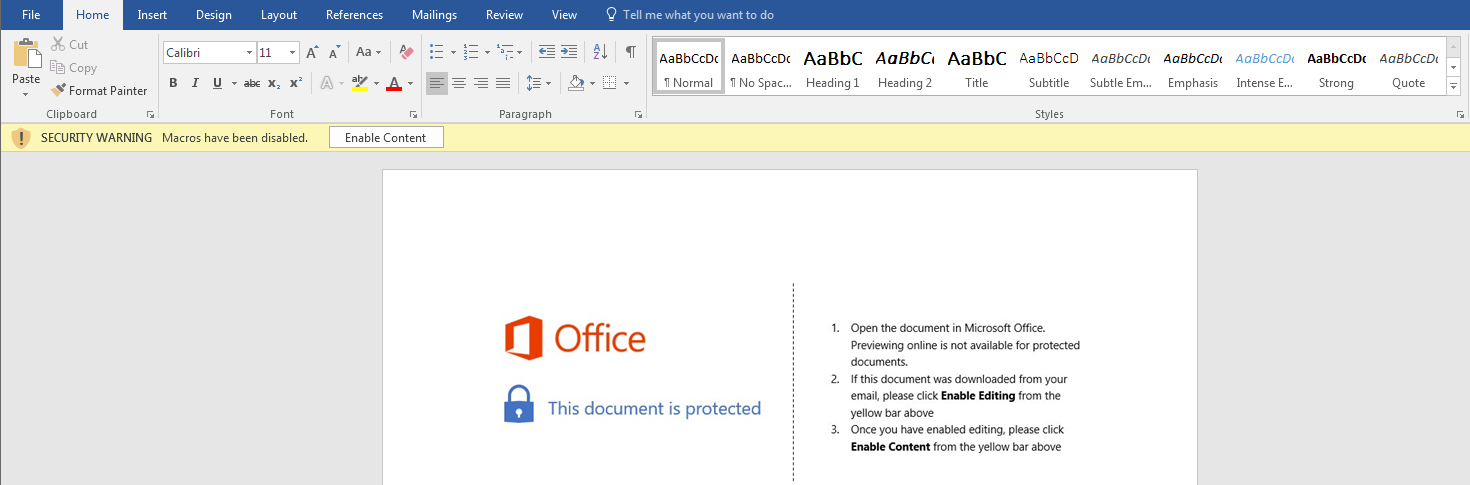The image size is (1470, 485).
Task: Click the Enable Content button
Action: click(x=386, y=138)
